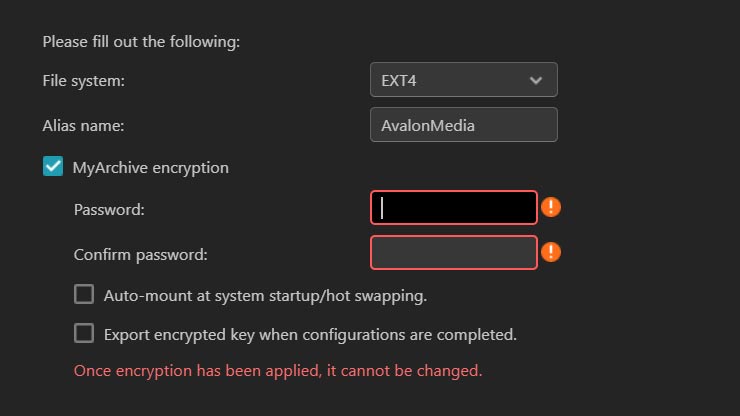Tick the Export encrypted key checkbox

click(x=84, y=333)
